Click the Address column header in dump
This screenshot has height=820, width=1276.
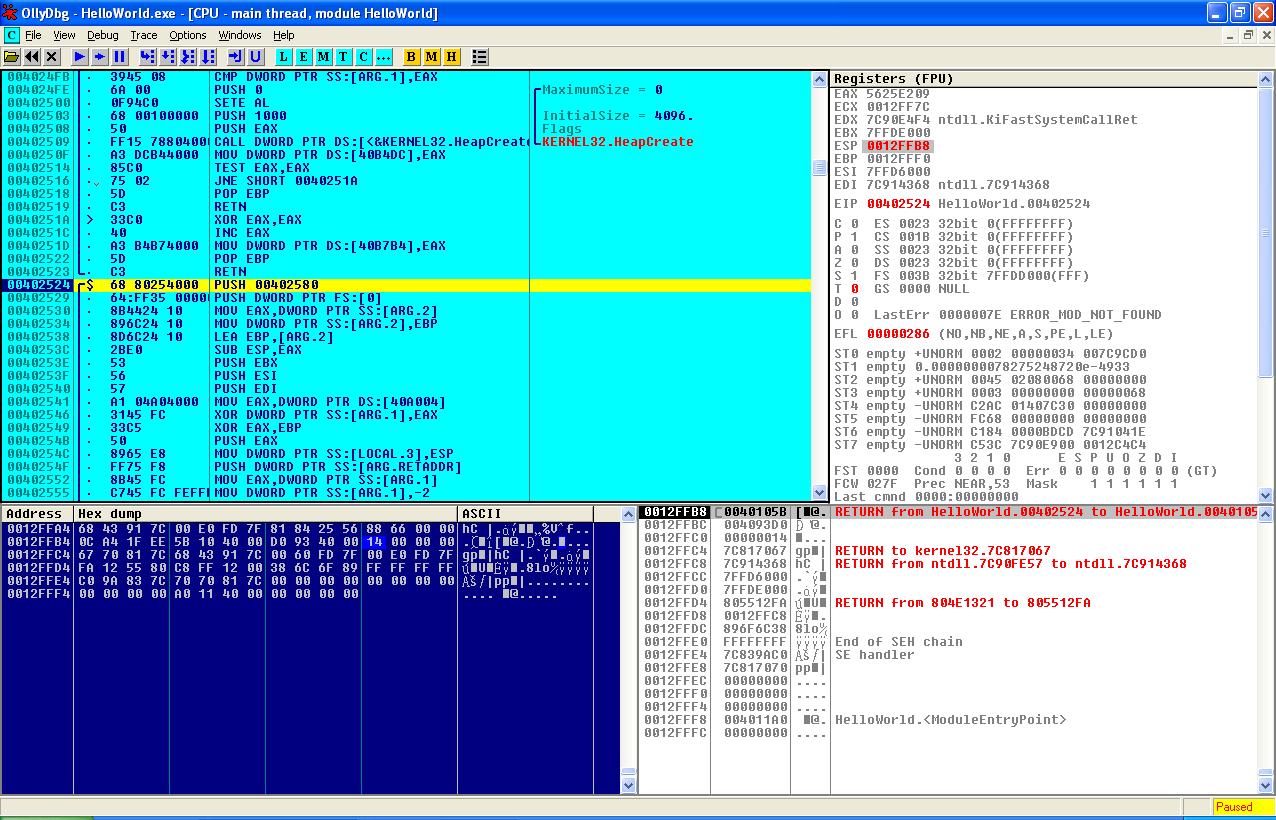pos(37,514)
